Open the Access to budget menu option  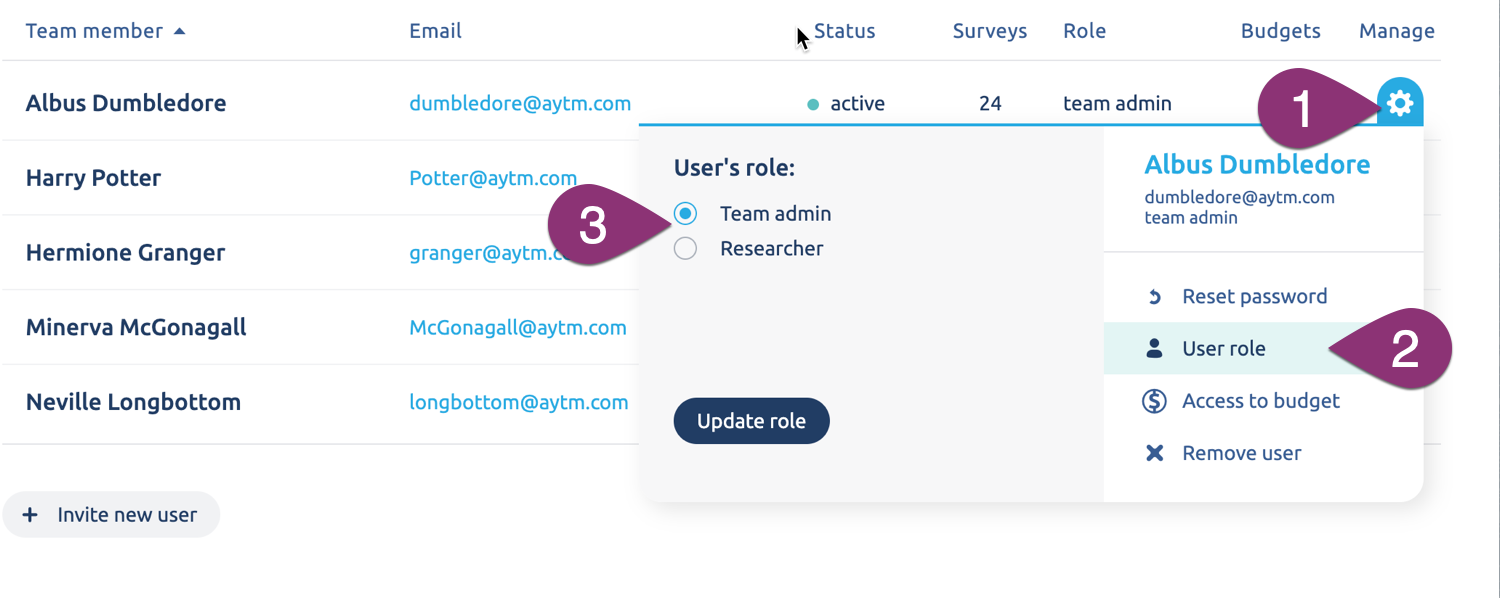coord(1260,401)
